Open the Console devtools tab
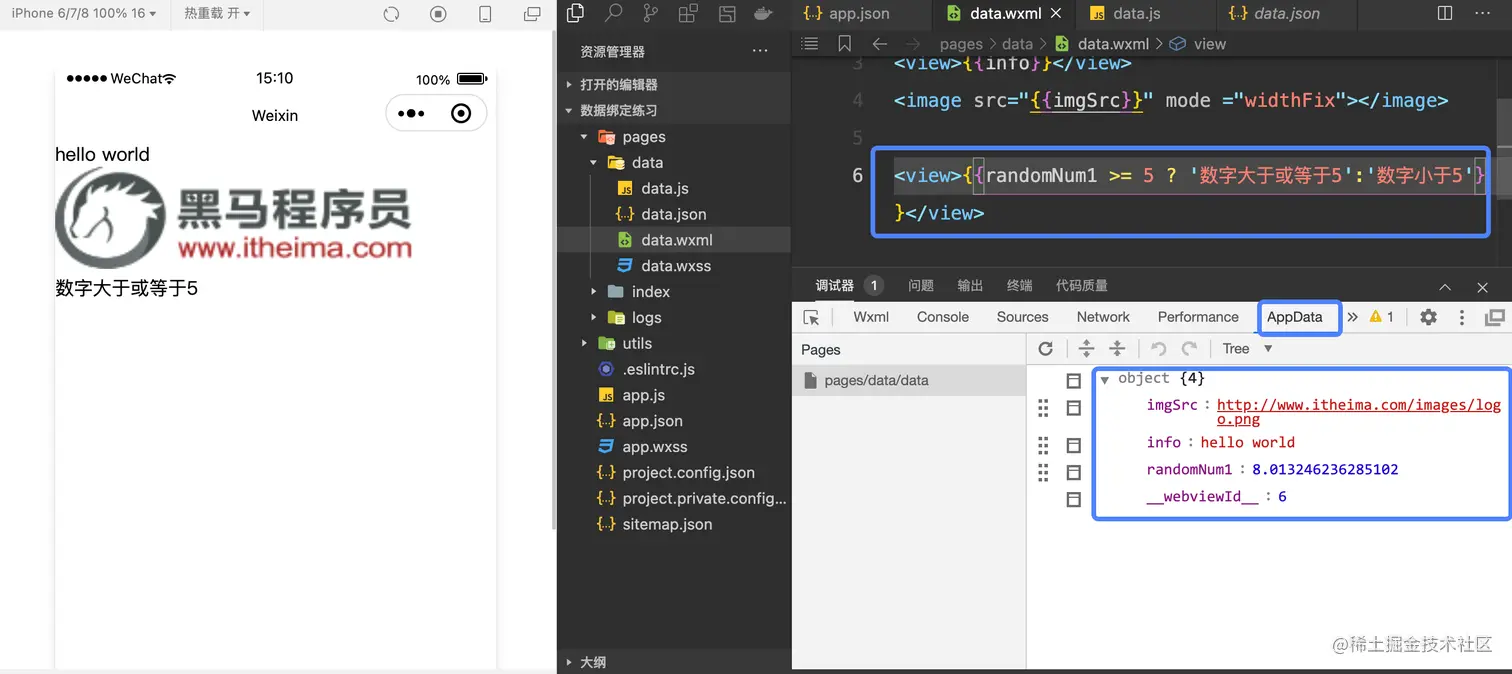 (x=943, y=317)
